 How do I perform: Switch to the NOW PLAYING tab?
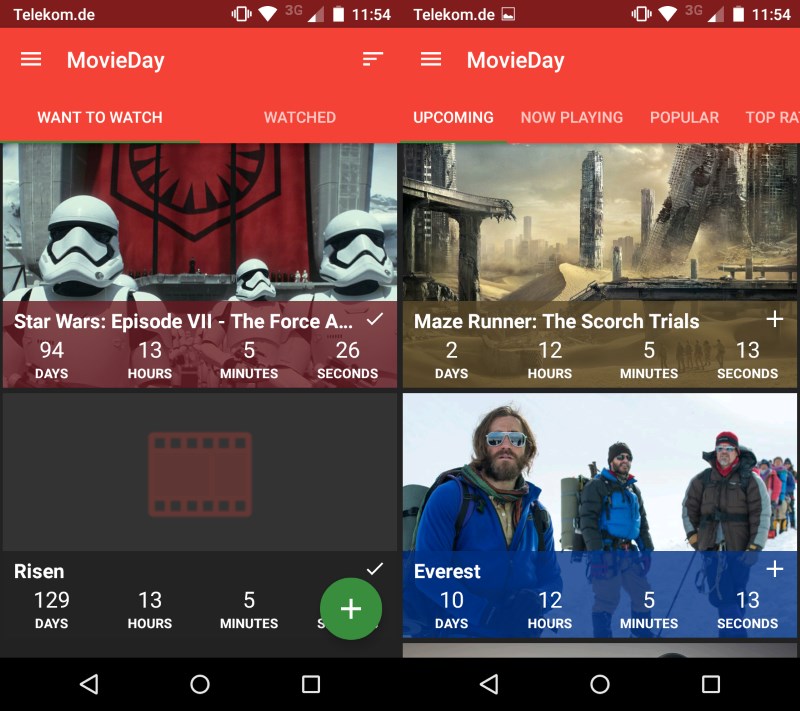pyautogui.click(x=572, y=117)
